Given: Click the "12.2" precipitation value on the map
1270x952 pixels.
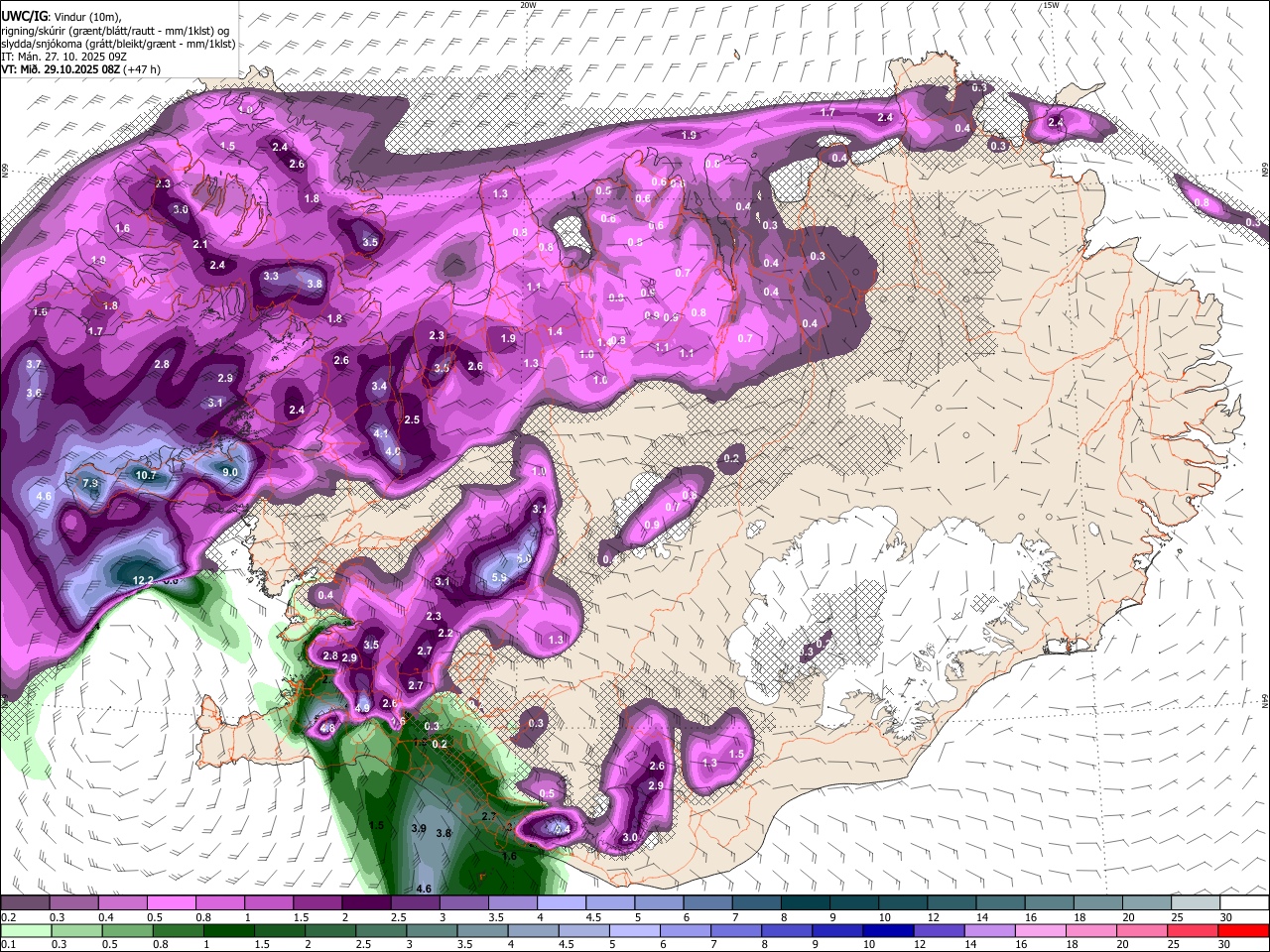Looking at the screenshot, I should (143, 580).
